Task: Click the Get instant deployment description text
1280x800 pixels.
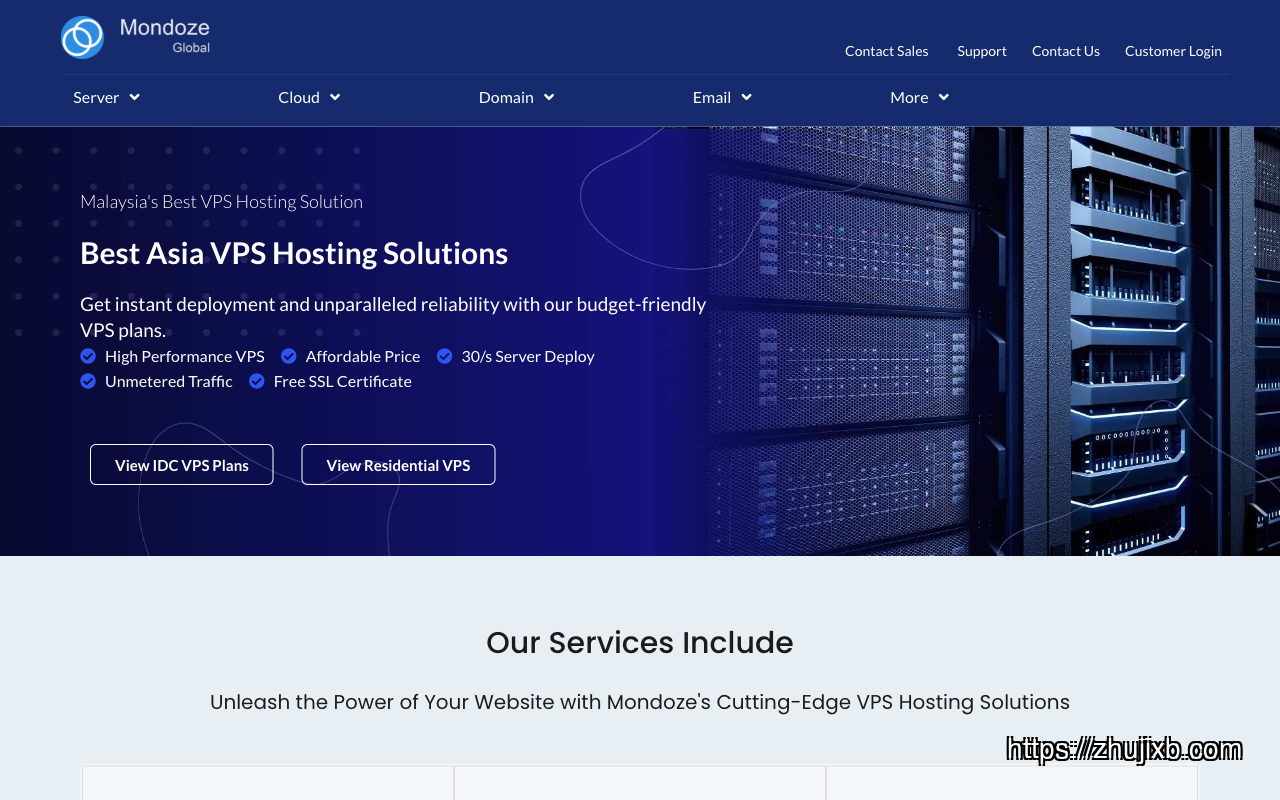Action: tap(393, 317)
